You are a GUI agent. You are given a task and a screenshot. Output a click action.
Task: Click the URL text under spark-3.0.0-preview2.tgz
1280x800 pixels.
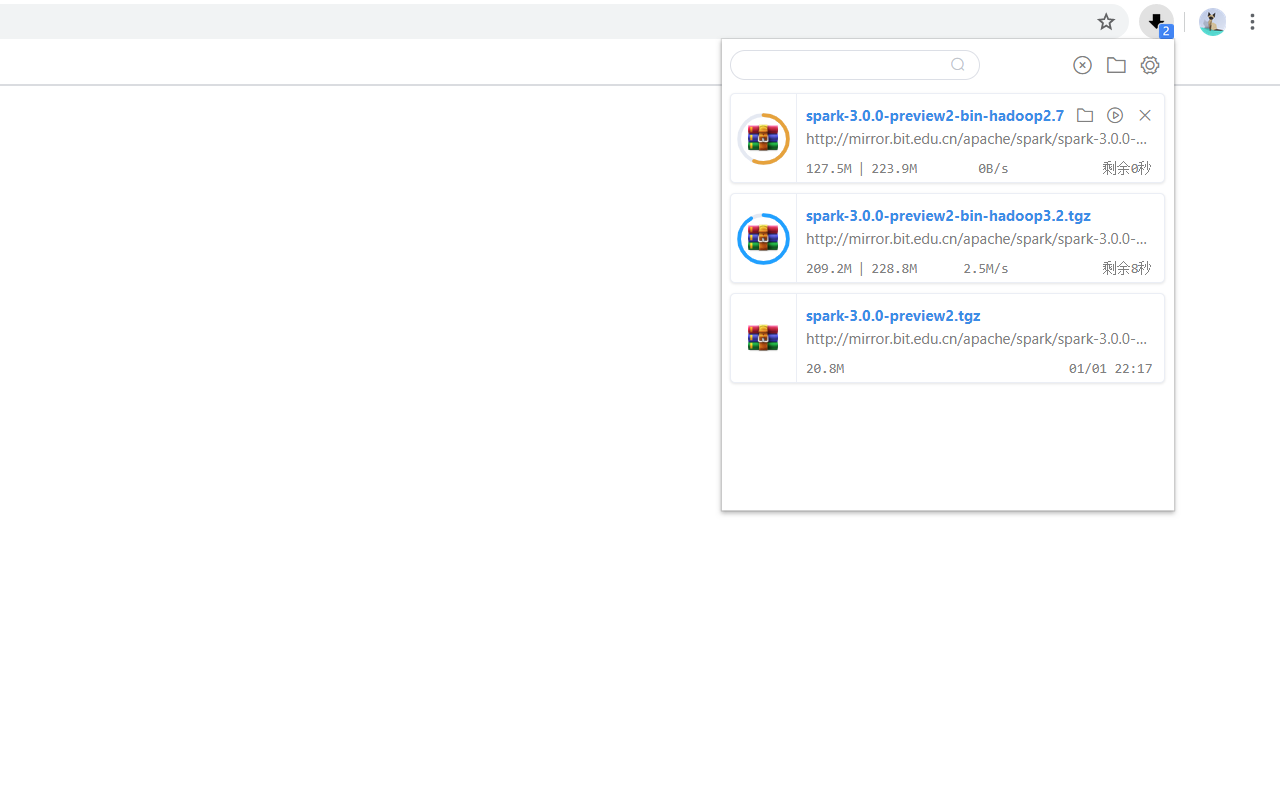click(x=977, y=339)
